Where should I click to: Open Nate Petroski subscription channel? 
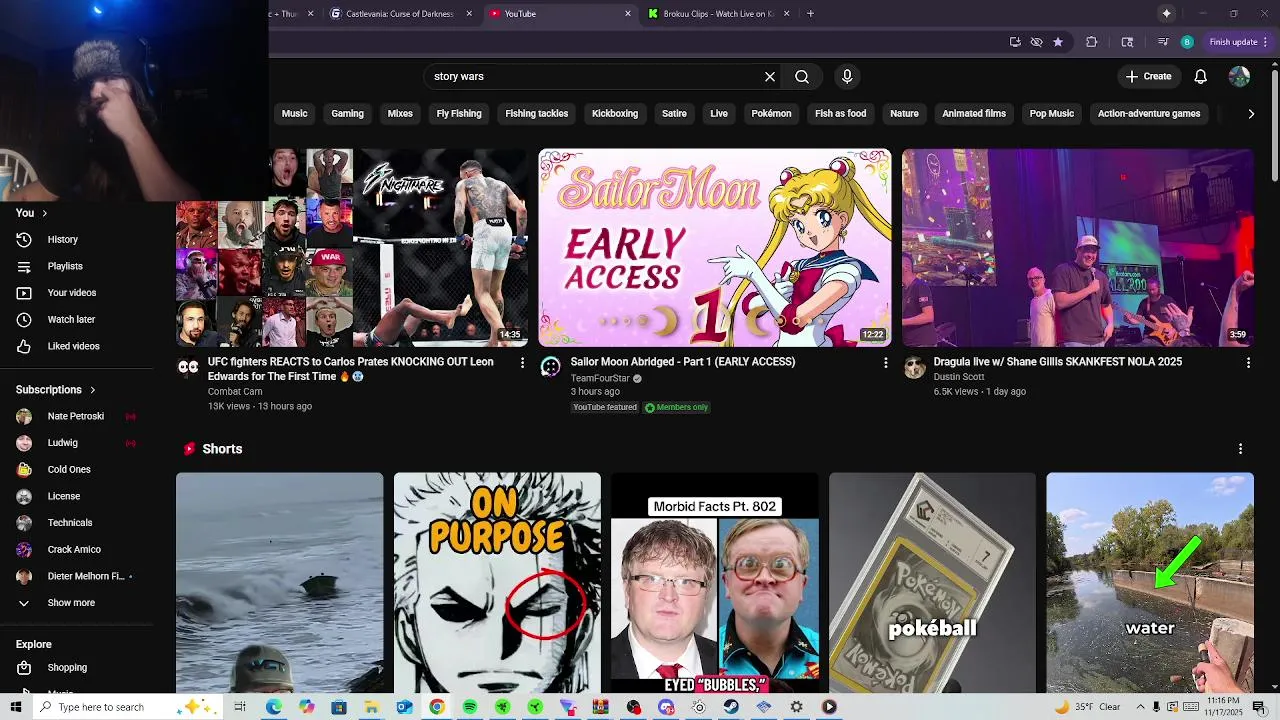click(76, 416)
